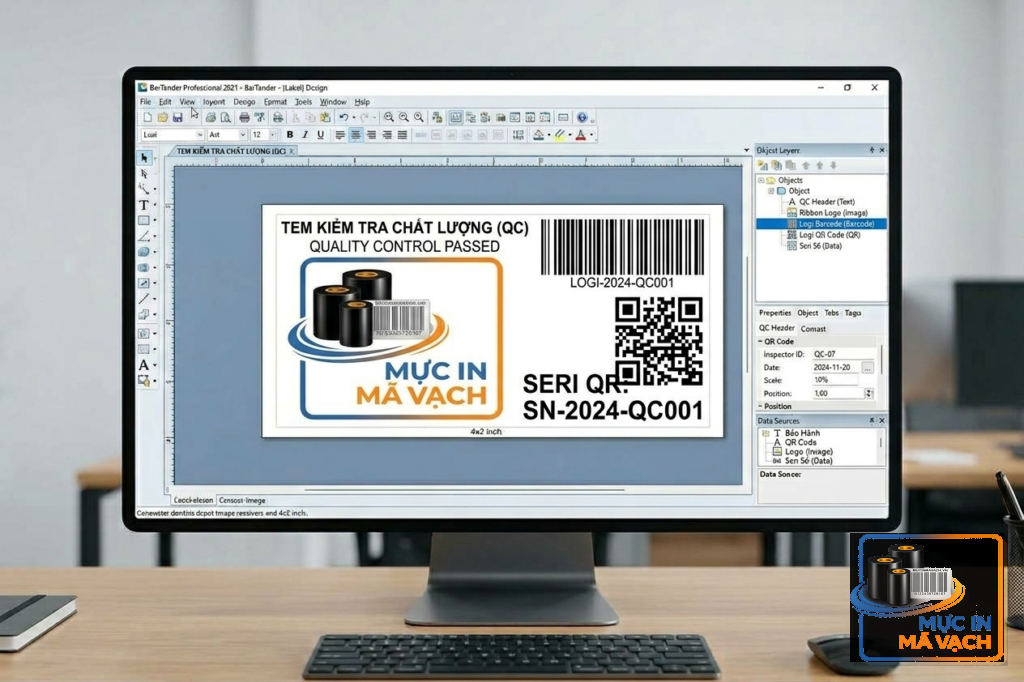Toggle Underline formatting
Viewport: 1024px width, 682px height.
(x=320, y=135)
